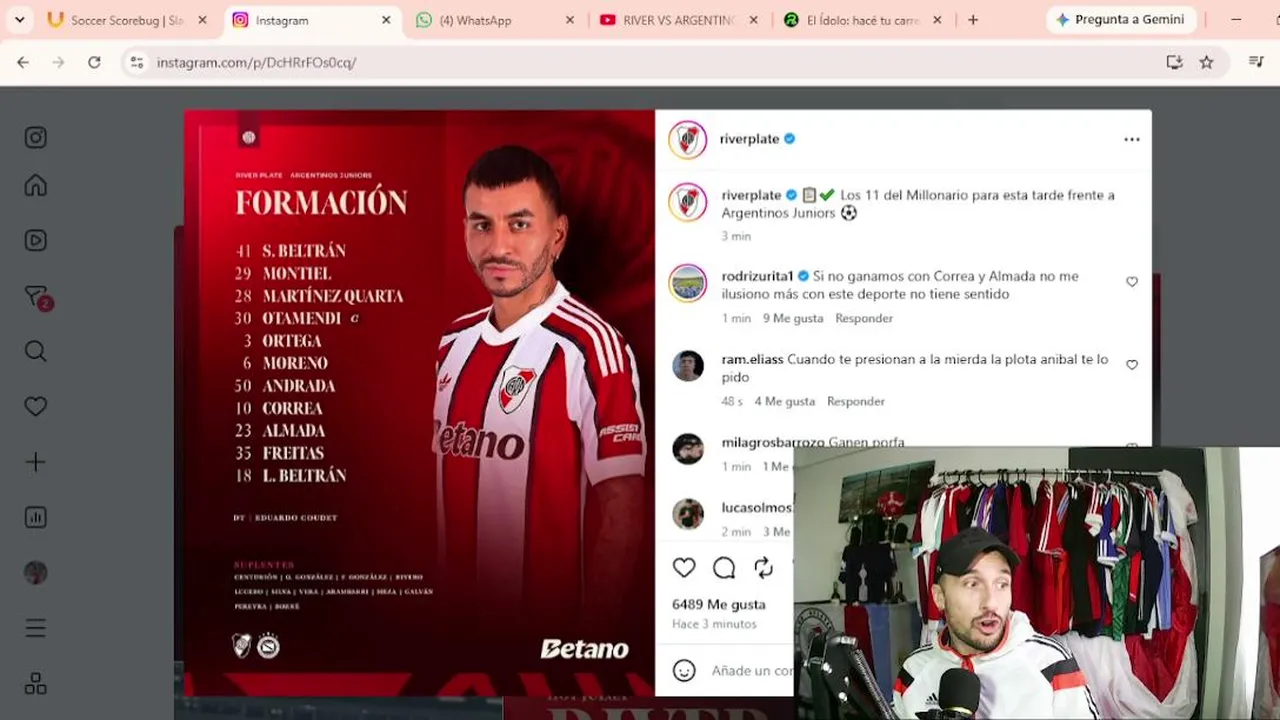Like rodrizurita1's comment
Viewport: 1280px width, 720px height.
(1132, 282)
